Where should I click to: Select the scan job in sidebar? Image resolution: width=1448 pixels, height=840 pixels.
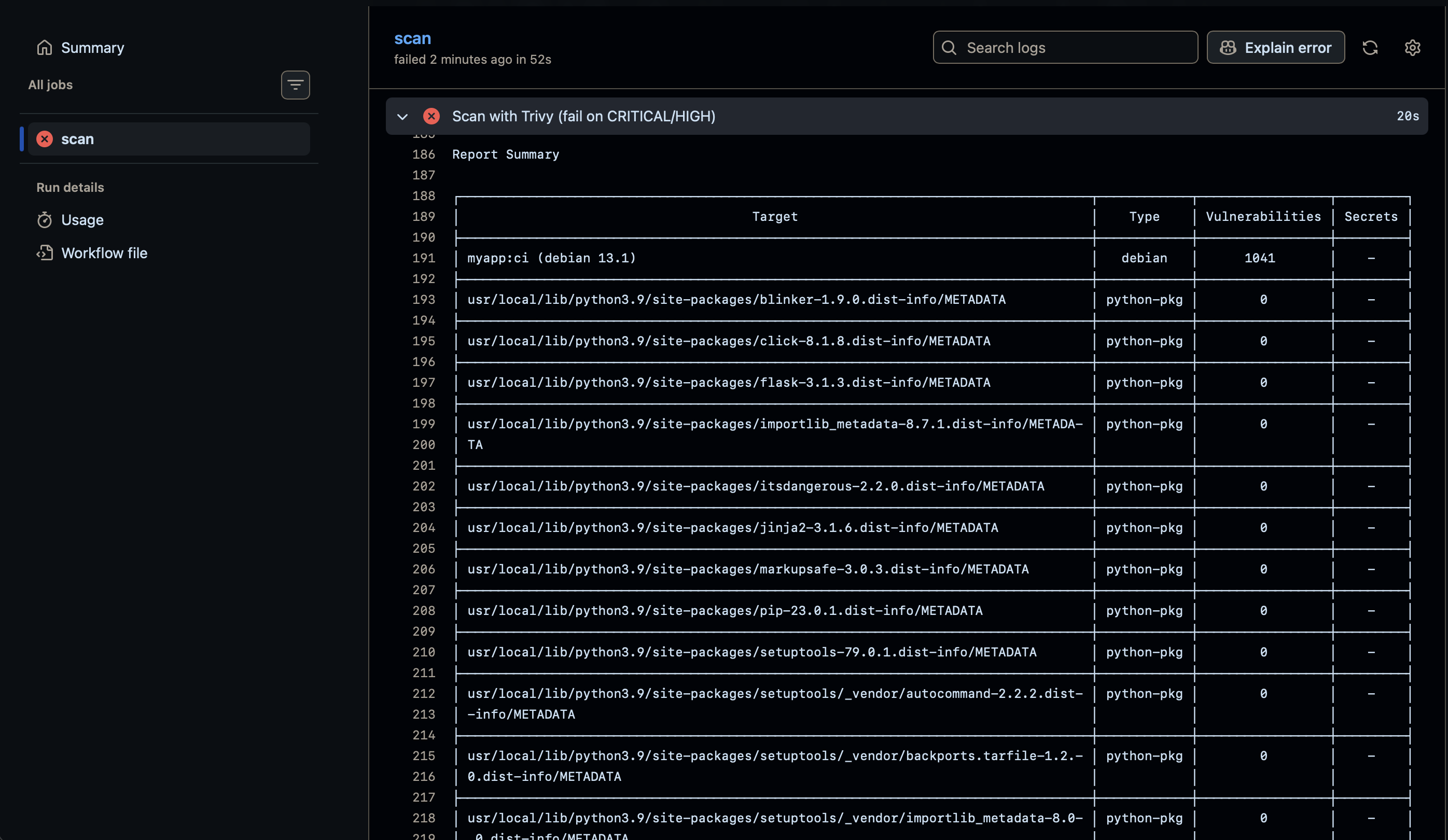click(169, 139)
